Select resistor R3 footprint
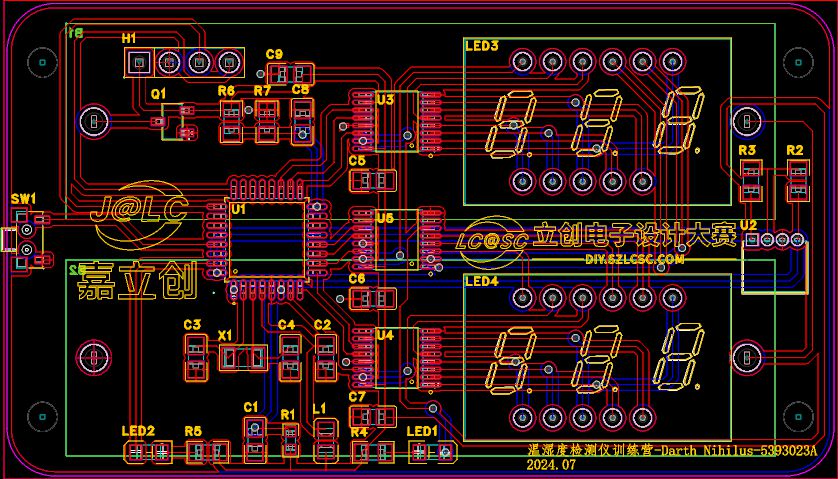Screen dimensions: 838x479 click(x=750, y=181)
